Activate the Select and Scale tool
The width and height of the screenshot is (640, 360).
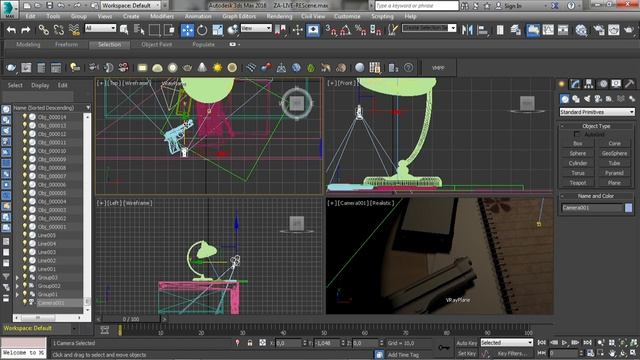click(218, 30)
